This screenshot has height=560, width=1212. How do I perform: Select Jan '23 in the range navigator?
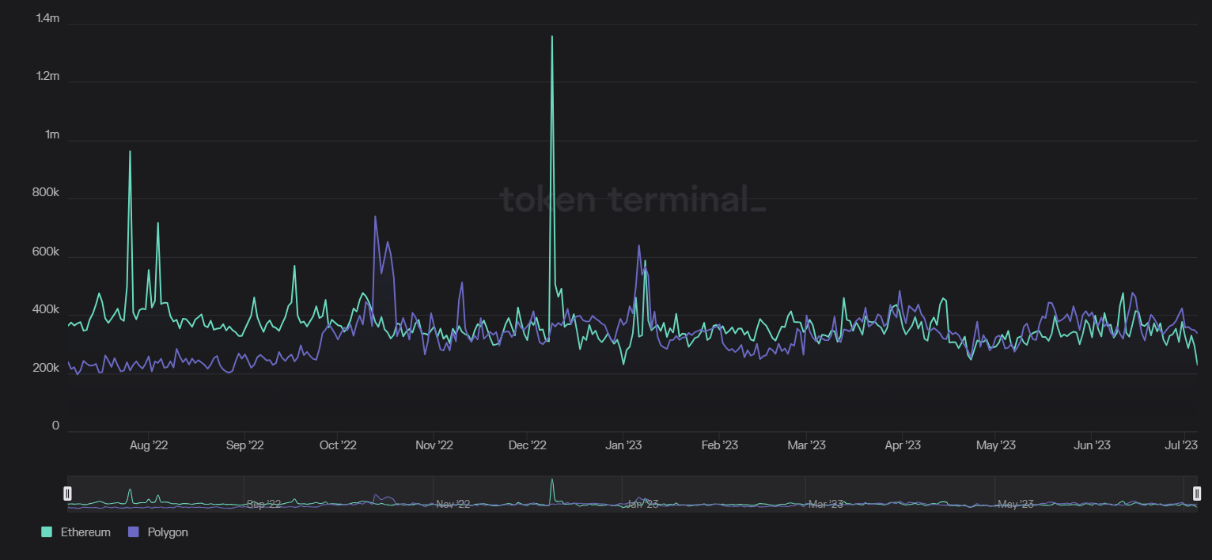coord(642,505)
